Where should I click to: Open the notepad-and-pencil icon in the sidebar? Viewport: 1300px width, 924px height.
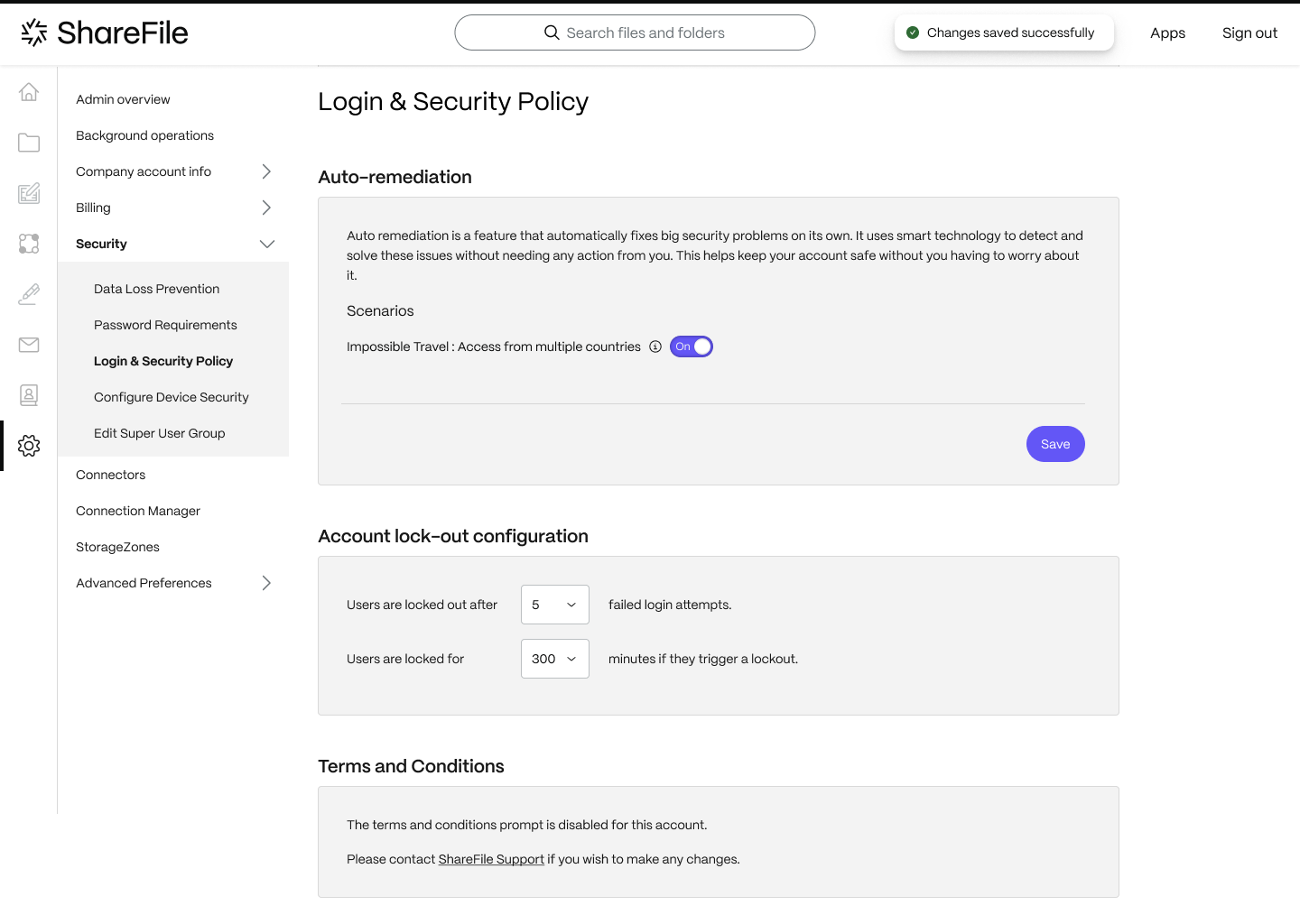29,193
